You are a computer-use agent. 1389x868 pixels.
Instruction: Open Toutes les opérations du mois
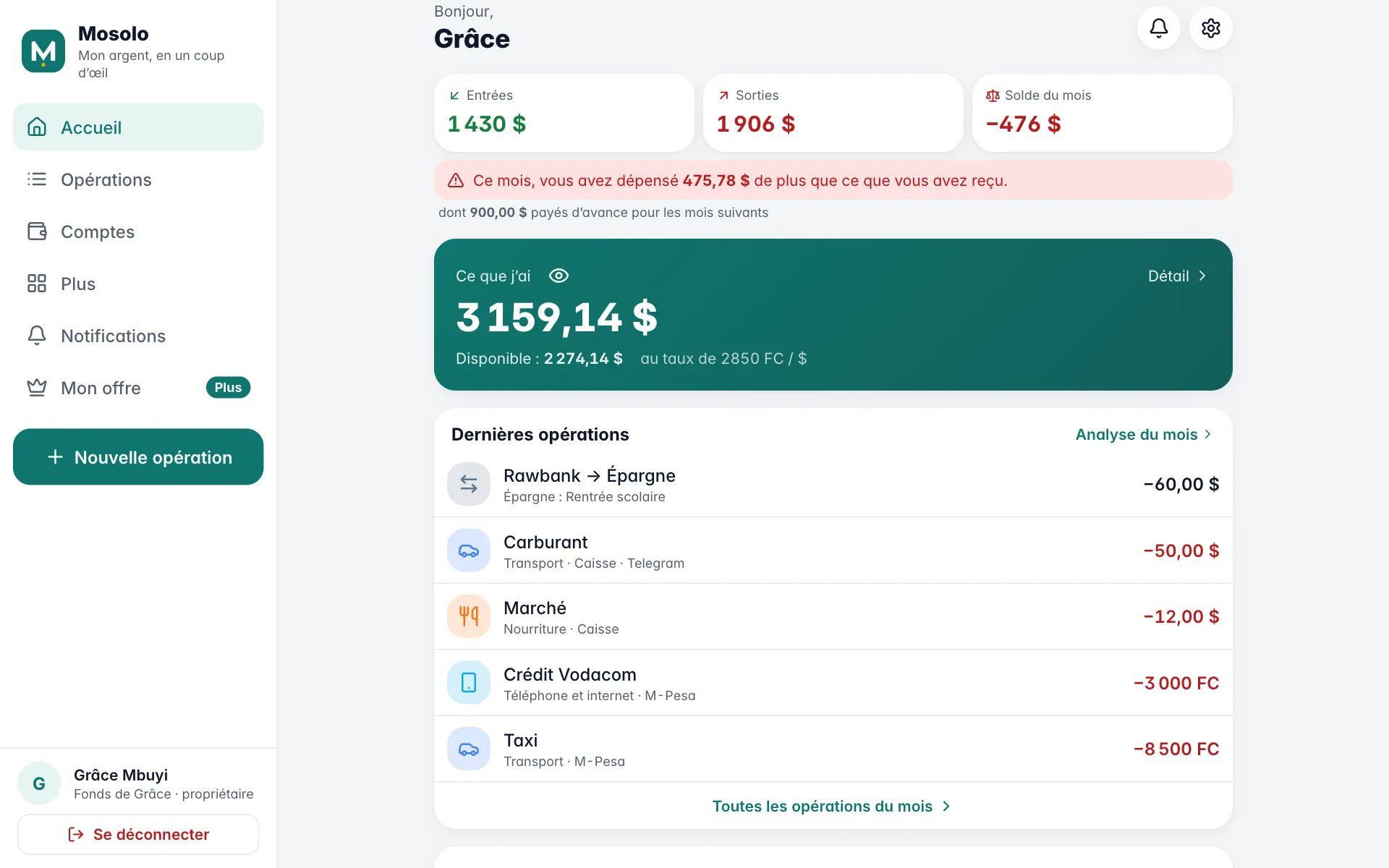point(833,806)
